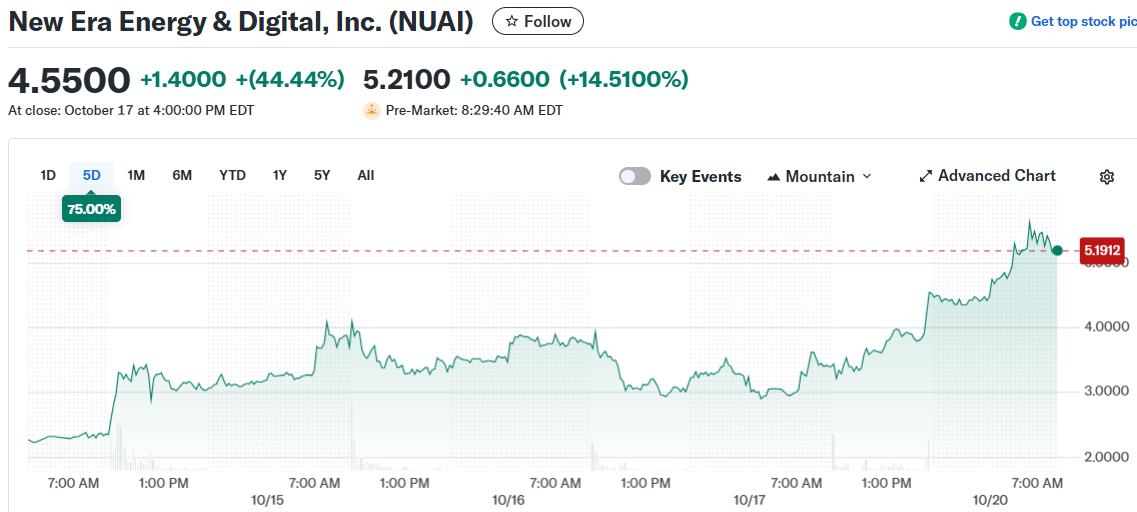Select the 1D time range tab
The image size is (1137, 512).
[x=48, y=175]
